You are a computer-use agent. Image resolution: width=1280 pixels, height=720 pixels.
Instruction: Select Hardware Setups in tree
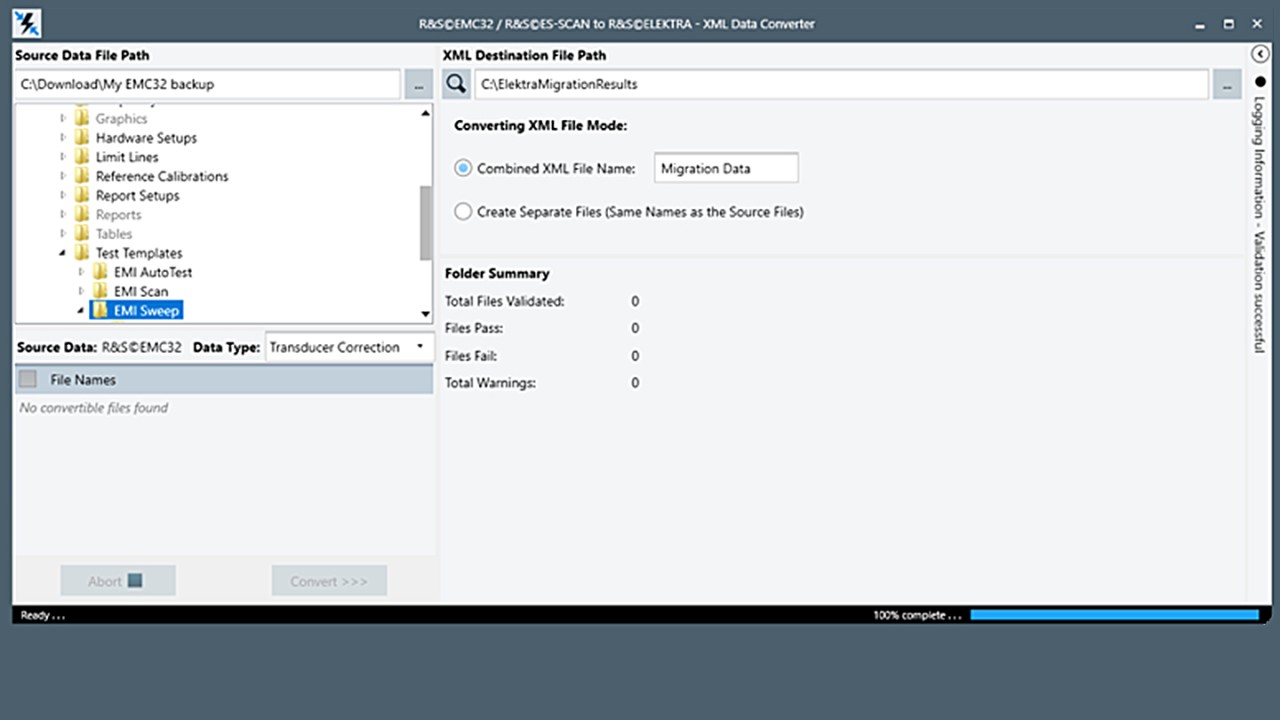146,137
